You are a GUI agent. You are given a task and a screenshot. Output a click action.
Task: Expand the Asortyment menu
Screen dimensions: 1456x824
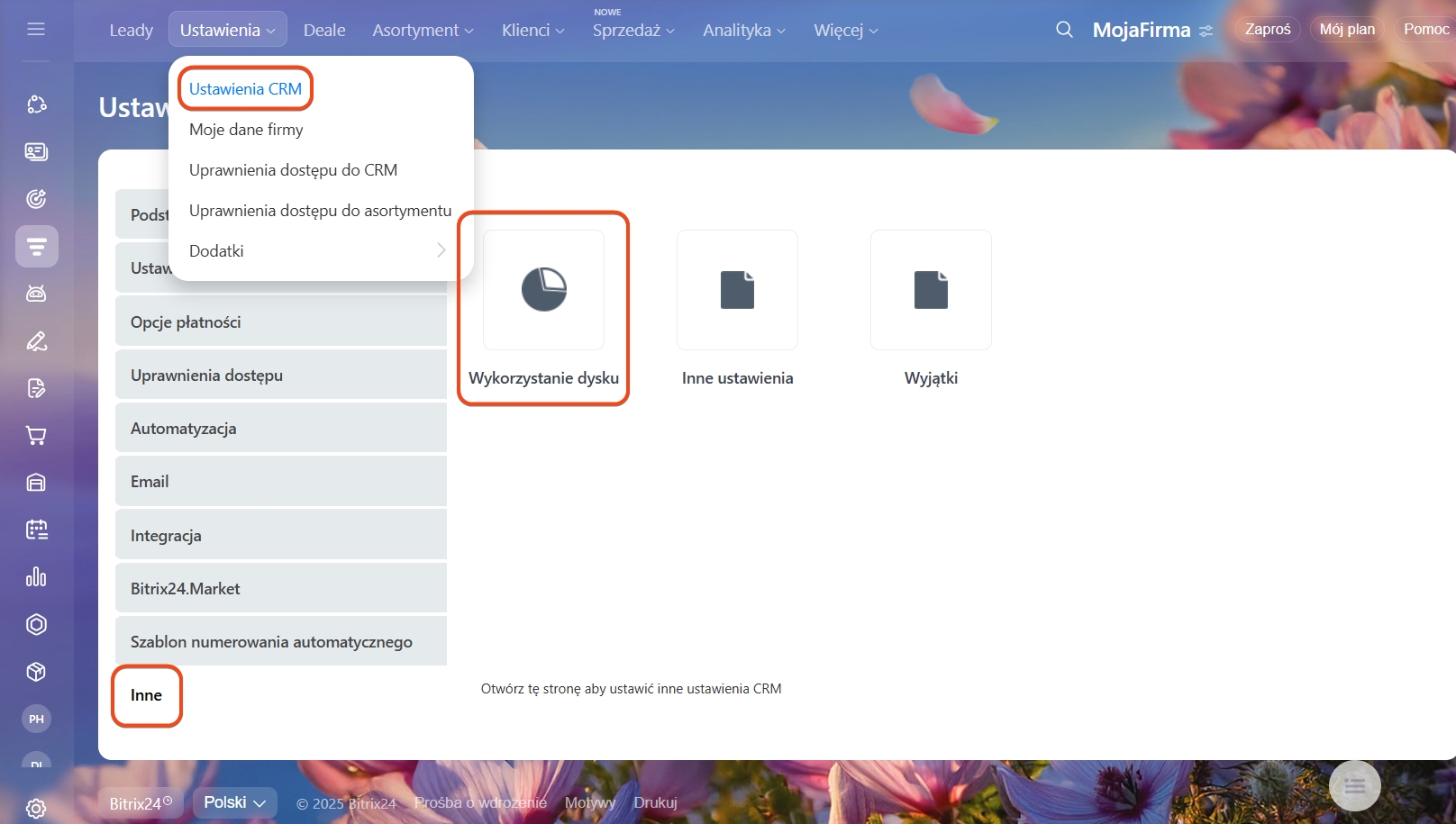pos(423,30)
